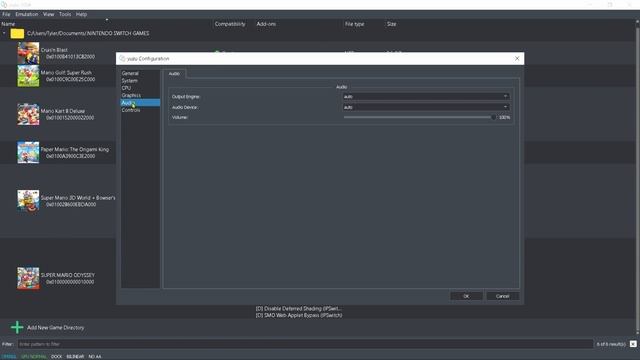Click the yuzu icon in configuration title bar
The width and height of the screenshot is (640, 360).
(122, 59)
